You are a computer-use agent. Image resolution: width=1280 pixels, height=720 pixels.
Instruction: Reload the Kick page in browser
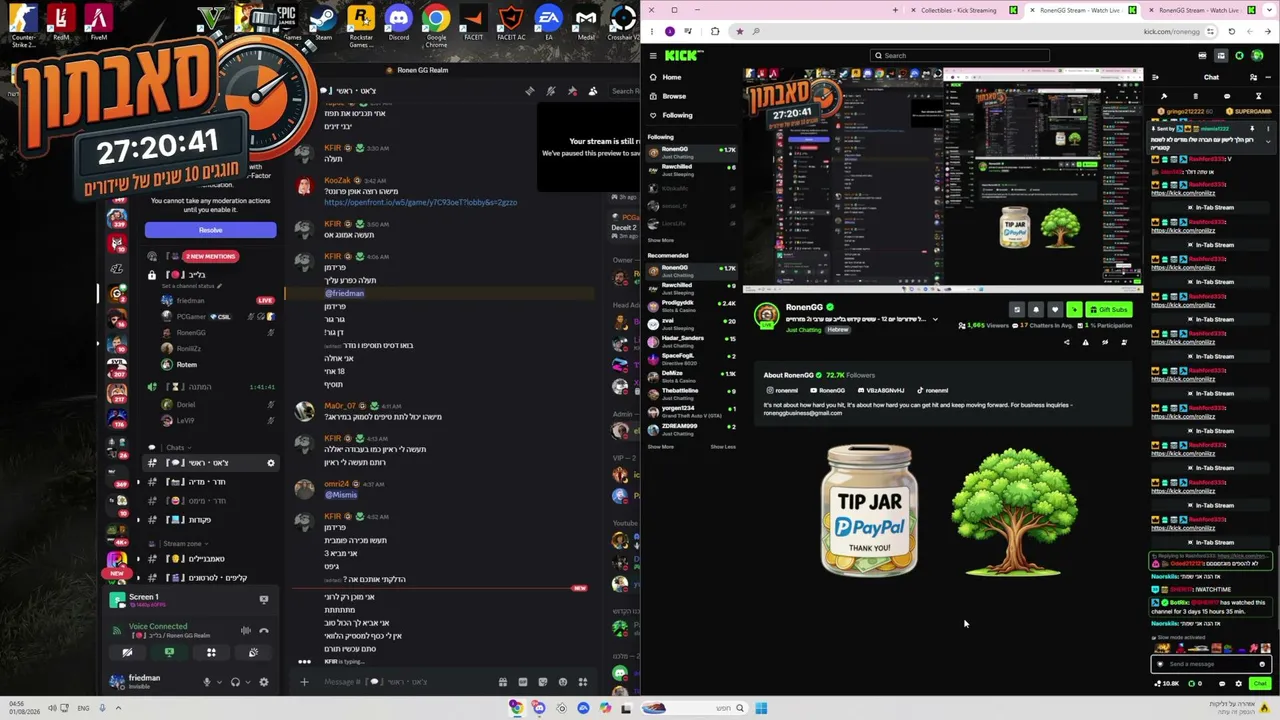click(1232, 31)
